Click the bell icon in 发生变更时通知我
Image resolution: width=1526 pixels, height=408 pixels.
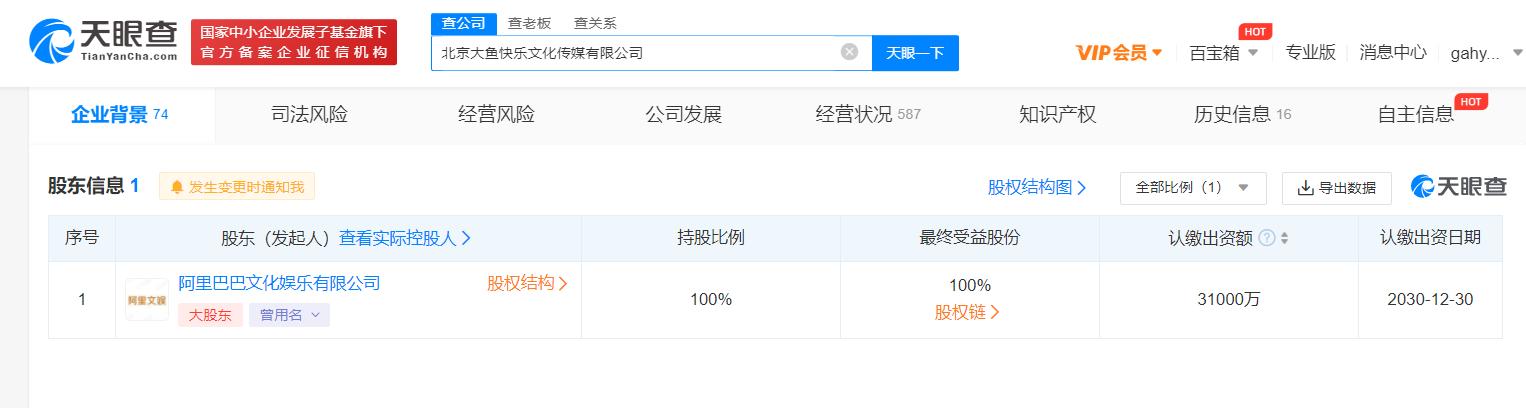(177, 187)
